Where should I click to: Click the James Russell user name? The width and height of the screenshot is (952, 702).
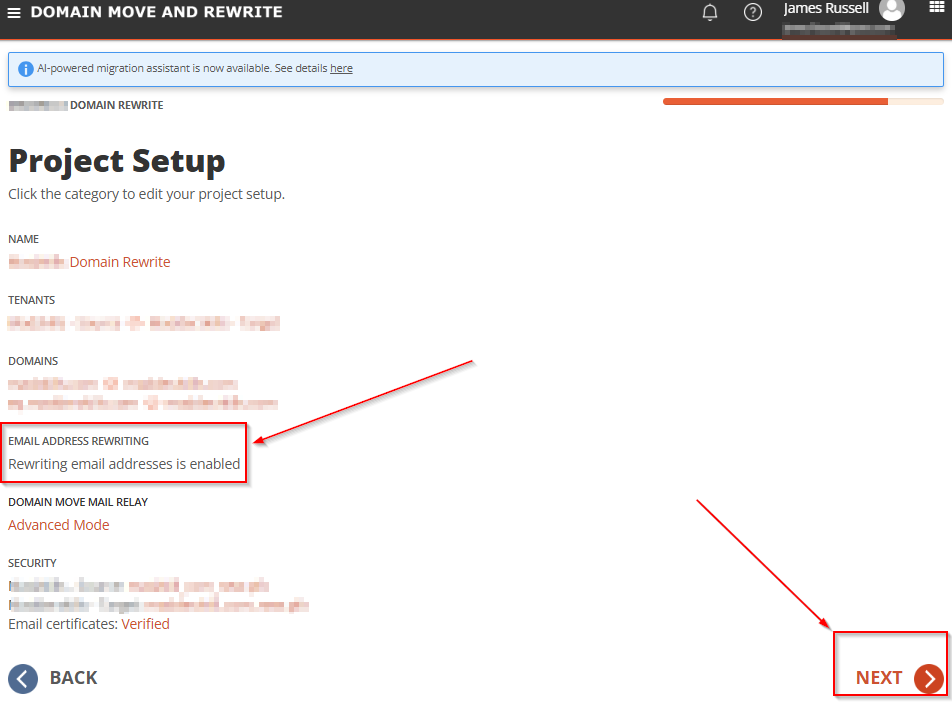pyautogui.click(x=826, y=9)
